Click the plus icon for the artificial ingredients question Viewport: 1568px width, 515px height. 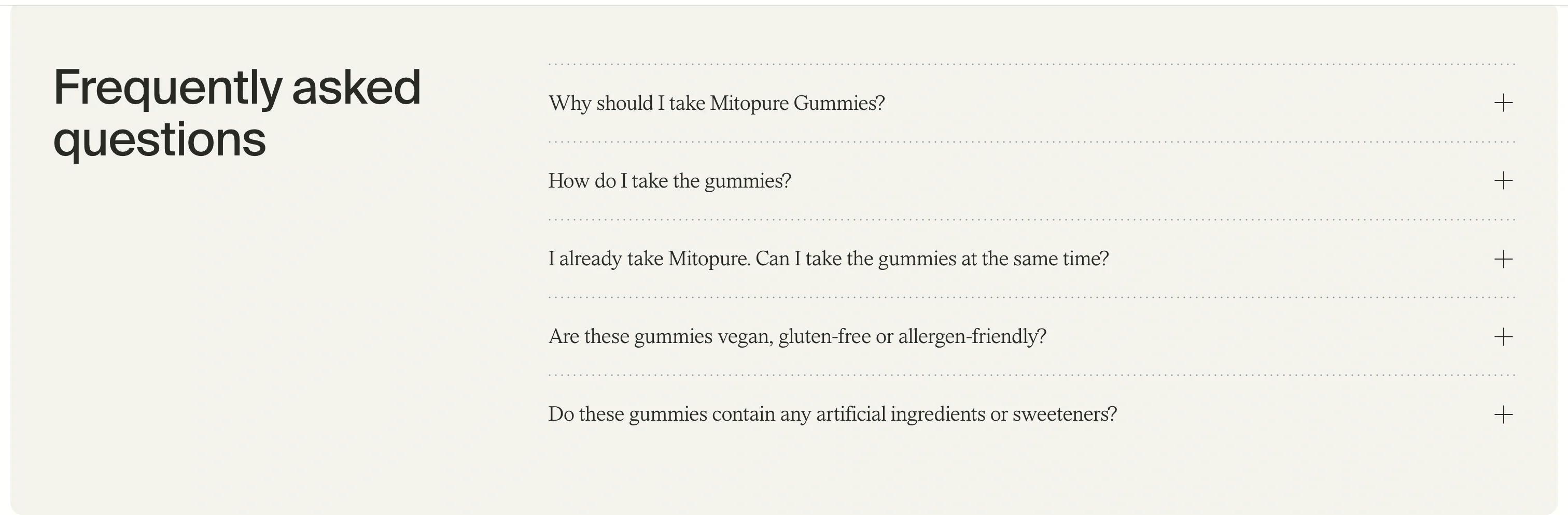click(1505, 413)
